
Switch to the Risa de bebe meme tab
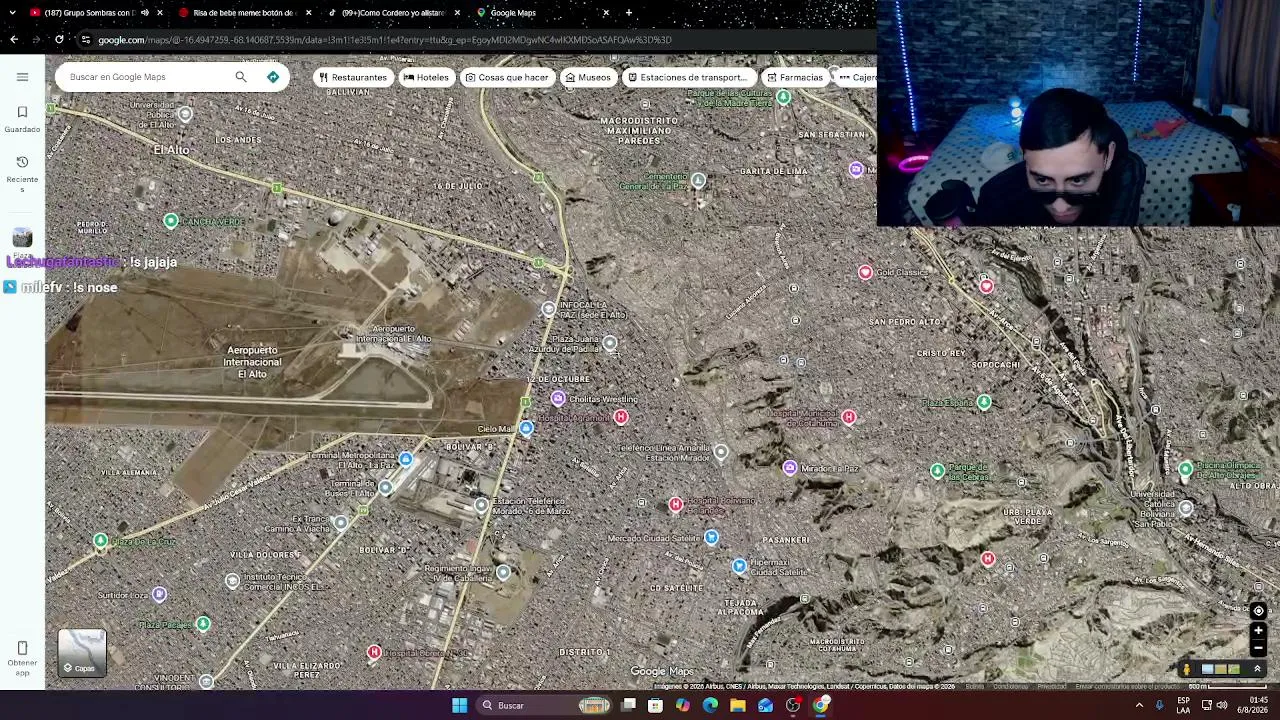tap(243, 13)
